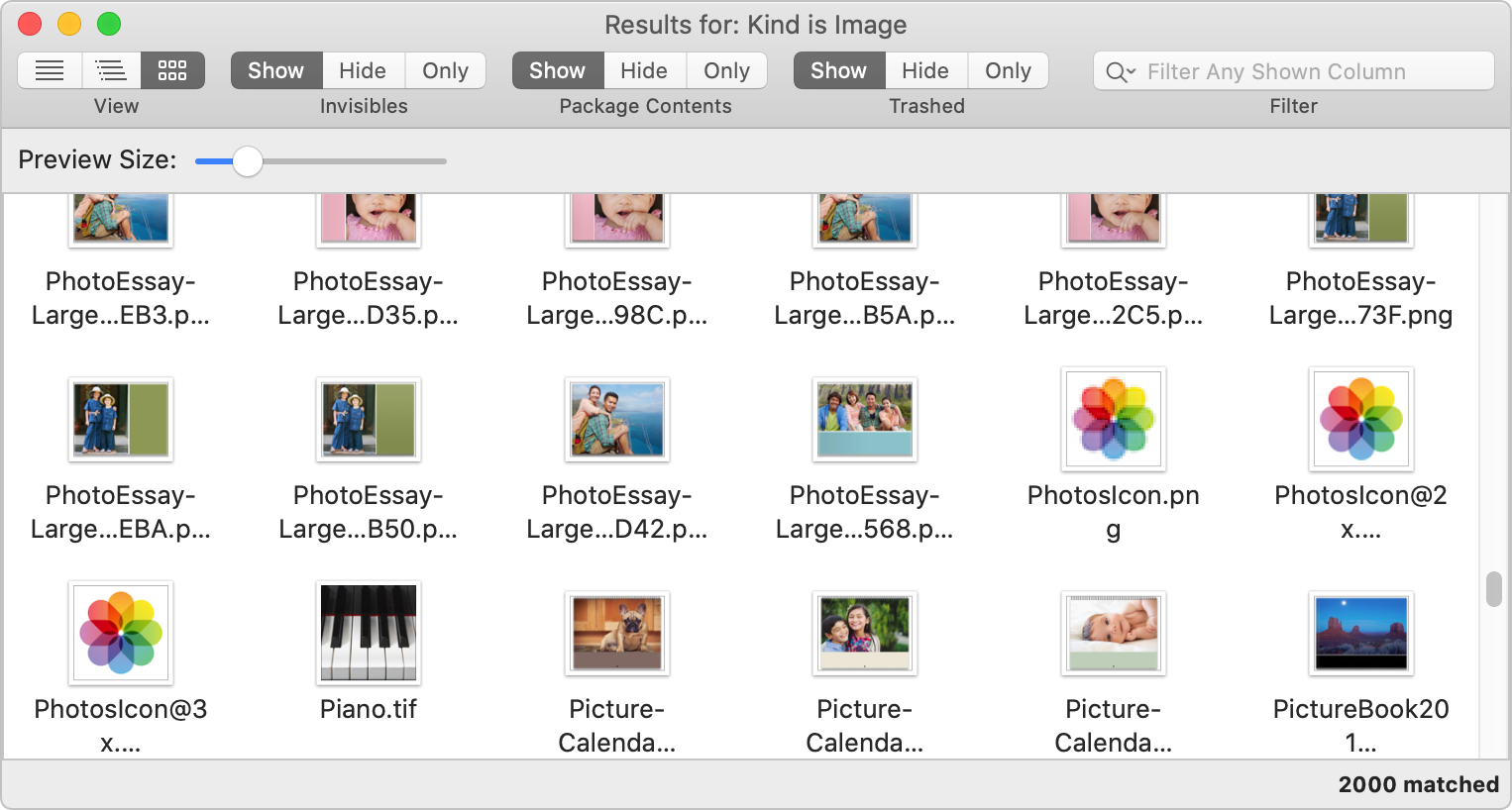
Task: Open the PhotosIcon.png thumbnail
Action: pyautogui.click(x=1113, y=420)
